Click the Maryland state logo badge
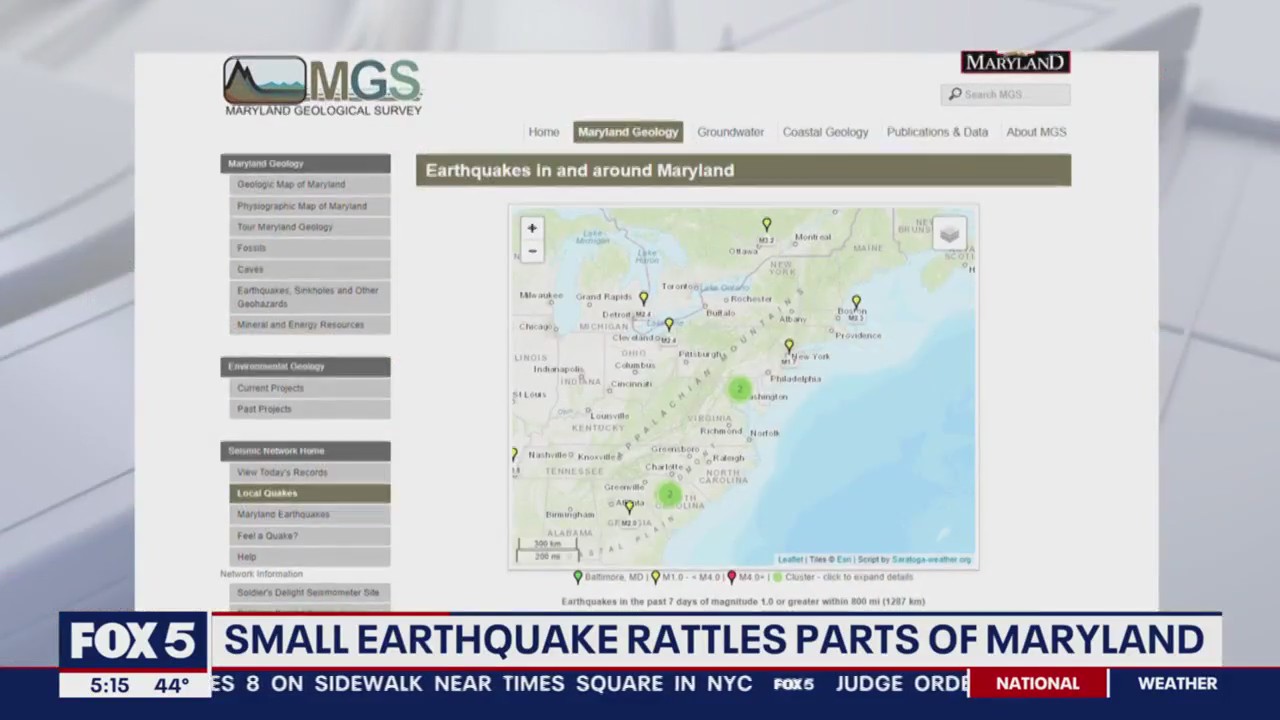 pyautogui.click(x=1015, y=62)
